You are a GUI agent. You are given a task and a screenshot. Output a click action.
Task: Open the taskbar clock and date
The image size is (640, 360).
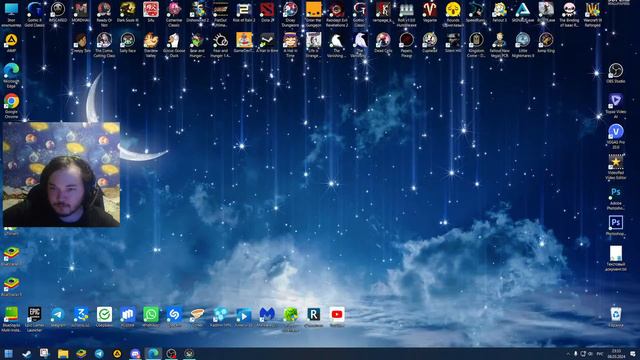tap(616, 354)
